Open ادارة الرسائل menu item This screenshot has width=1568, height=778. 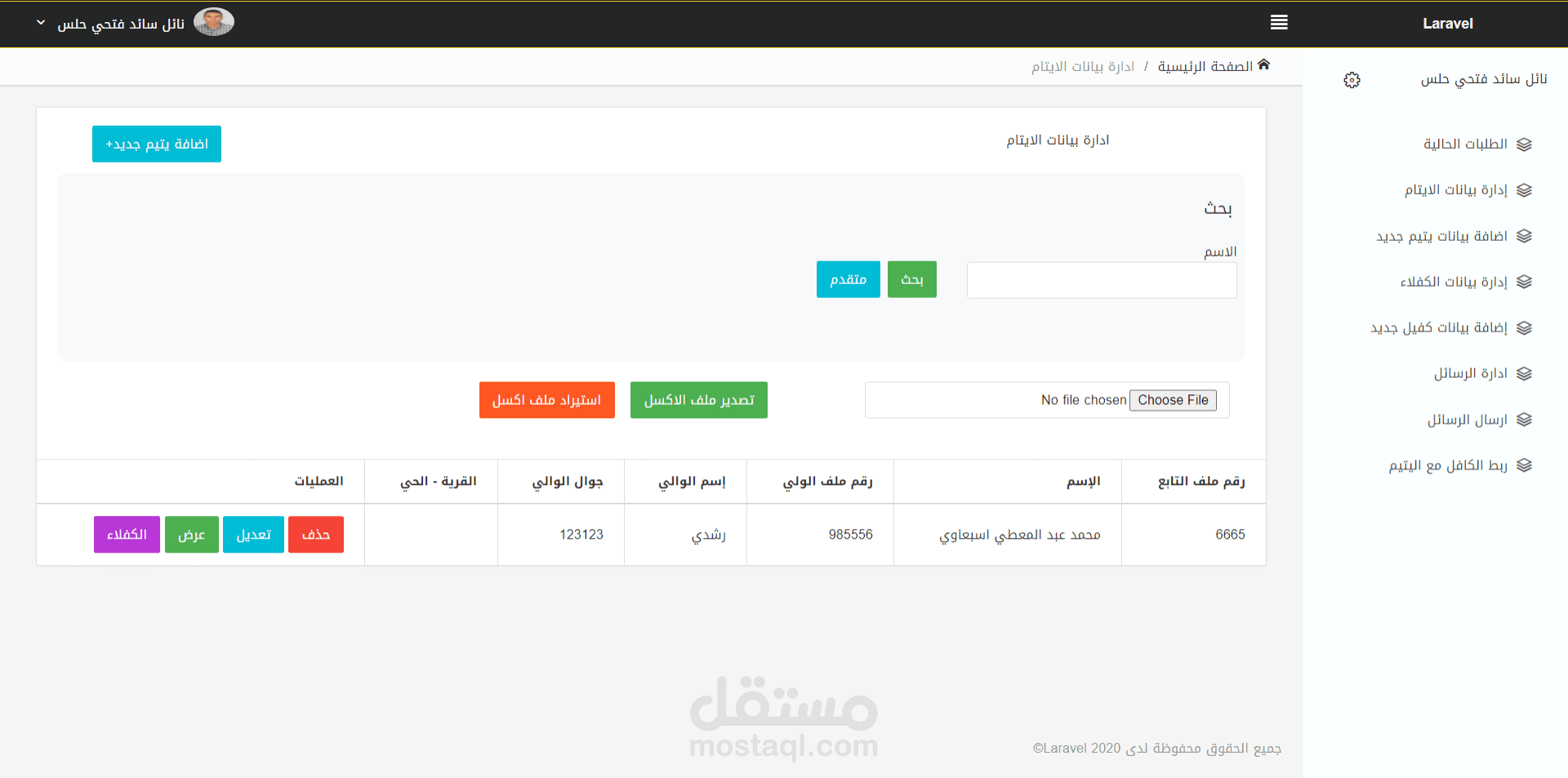point(1471,373)
